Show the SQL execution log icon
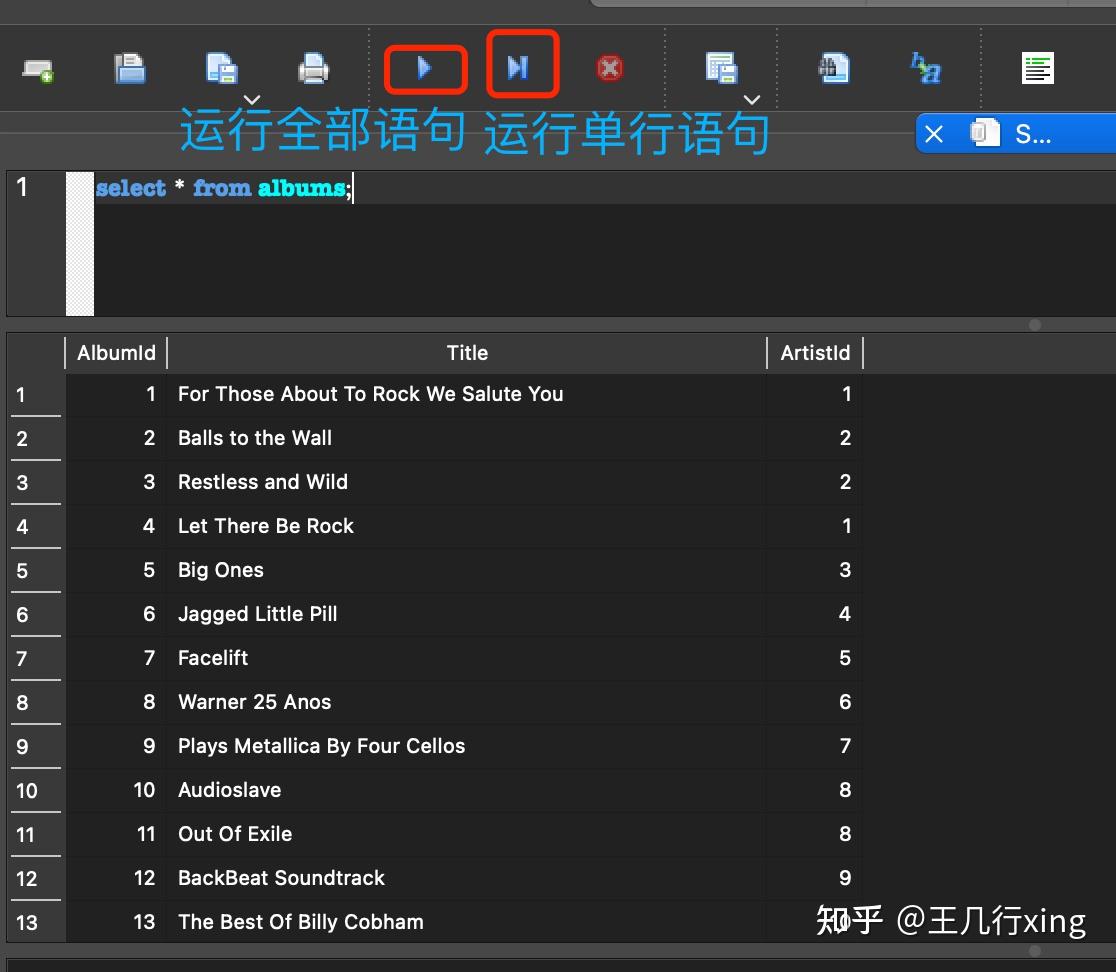The image size is (1116, 972). 1037,68
